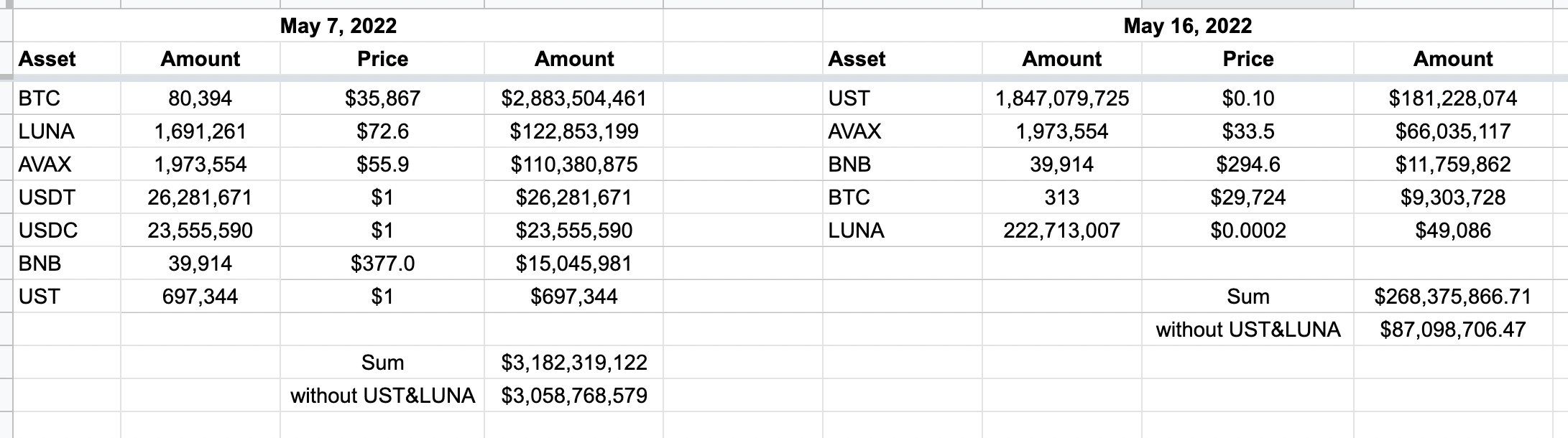The width and height of the screenshot is (1568, 438).
Task: Click the cell showing $3,058,768,579
Action: click(x=573, y=396)
